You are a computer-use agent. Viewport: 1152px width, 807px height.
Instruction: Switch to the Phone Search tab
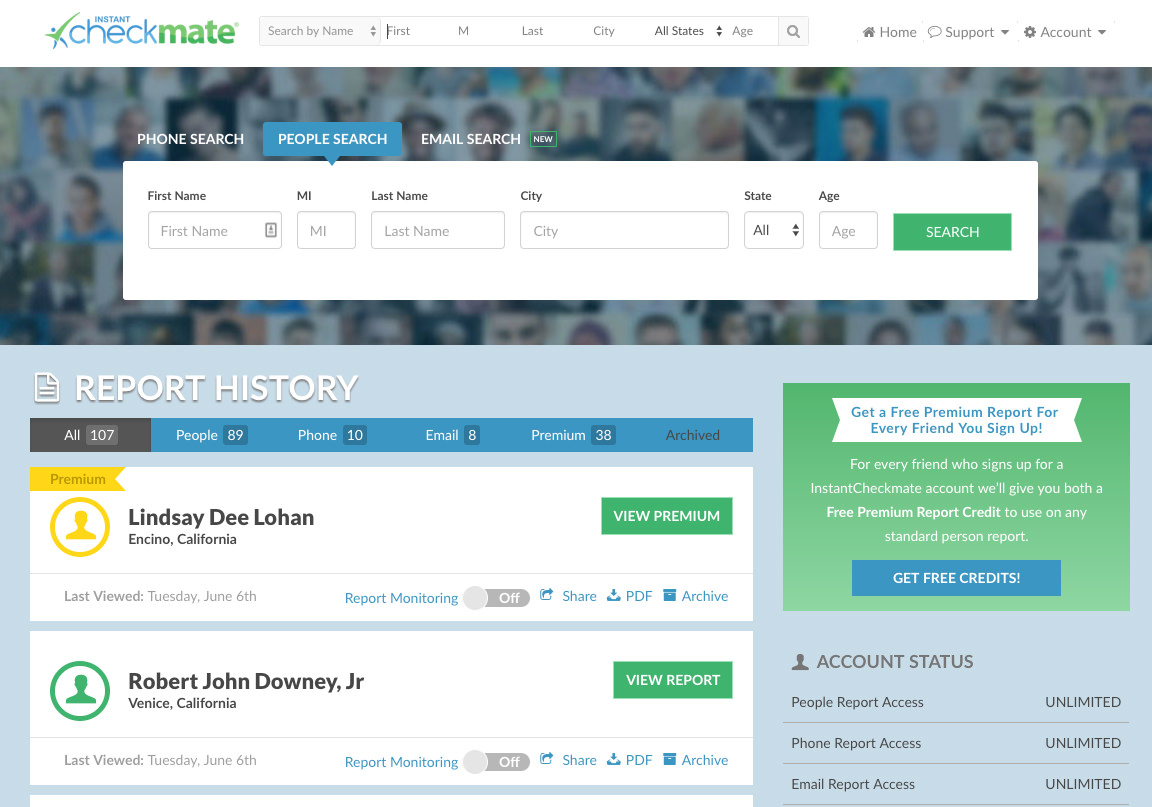(x=190, y=139)
